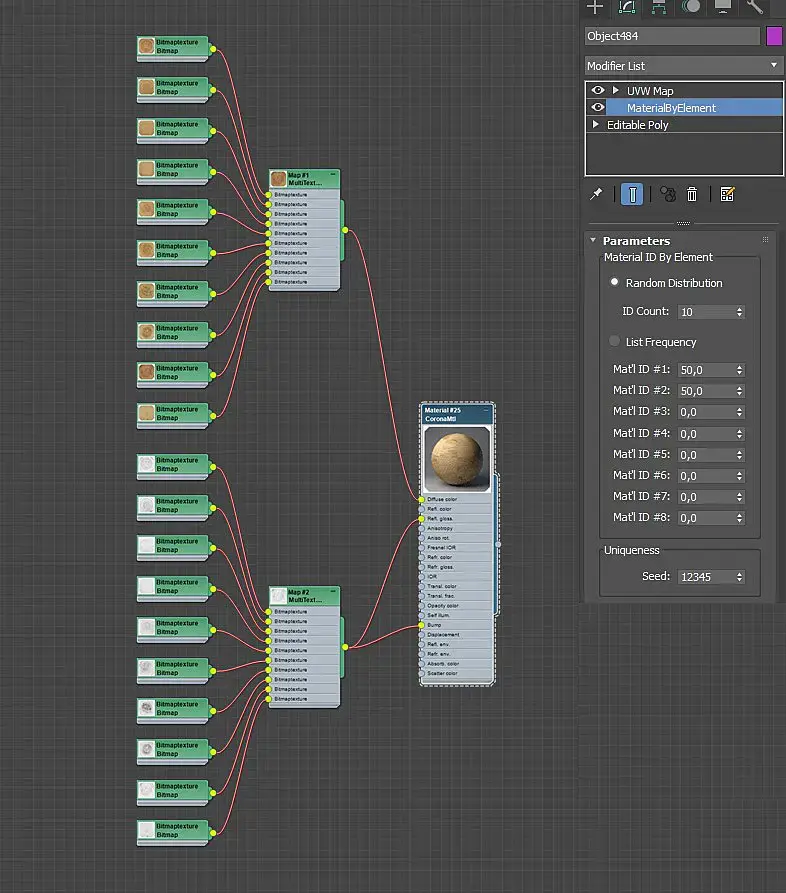
Task: Select List Frequency radio button
Action: 615,342
